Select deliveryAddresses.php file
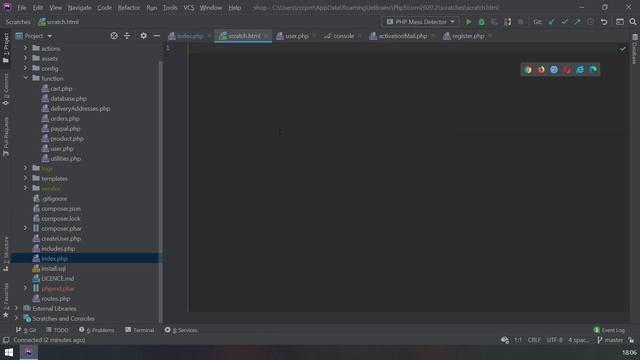The height and width of the screenshot is (360, 640). [80, 109]
